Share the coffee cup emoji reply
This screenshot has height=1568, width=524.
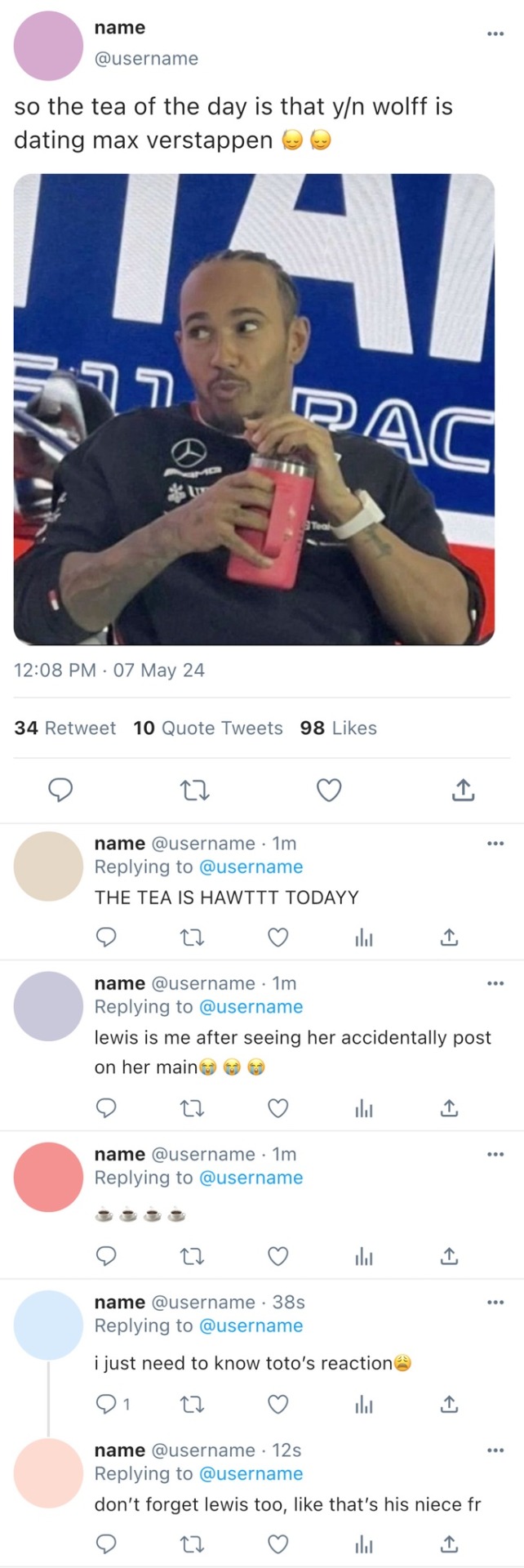(x=449, y=1255)
